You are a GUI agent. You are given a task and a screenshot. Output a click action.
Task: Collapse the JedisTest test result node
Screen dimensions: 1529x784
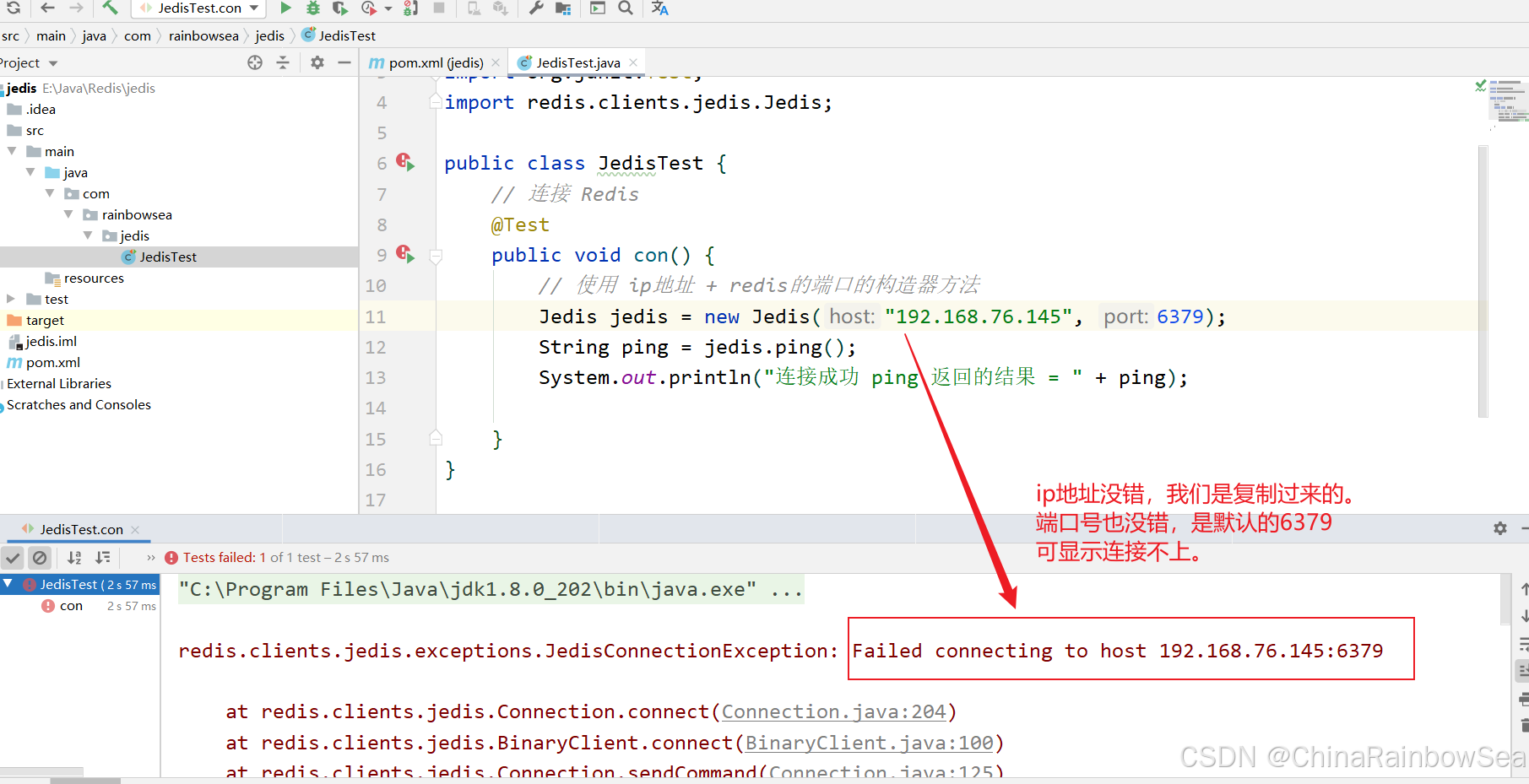click(x=8, y=583)
